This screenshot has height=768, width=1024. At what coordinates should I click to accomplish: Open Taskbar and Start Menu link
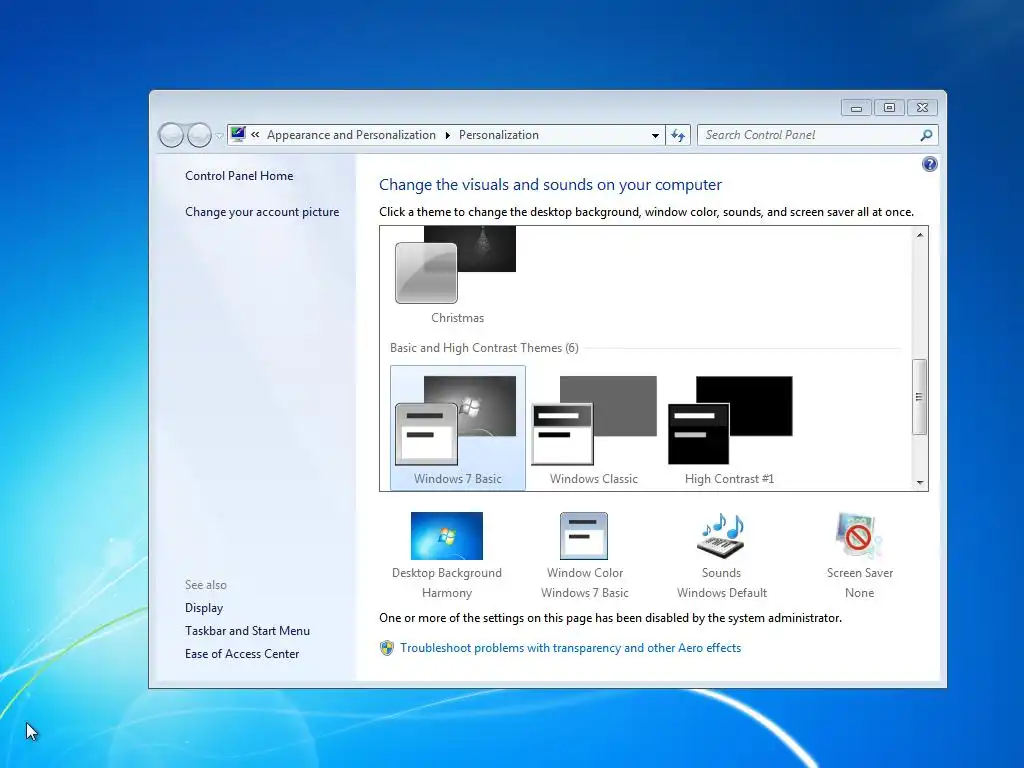[x=248, y=631]
